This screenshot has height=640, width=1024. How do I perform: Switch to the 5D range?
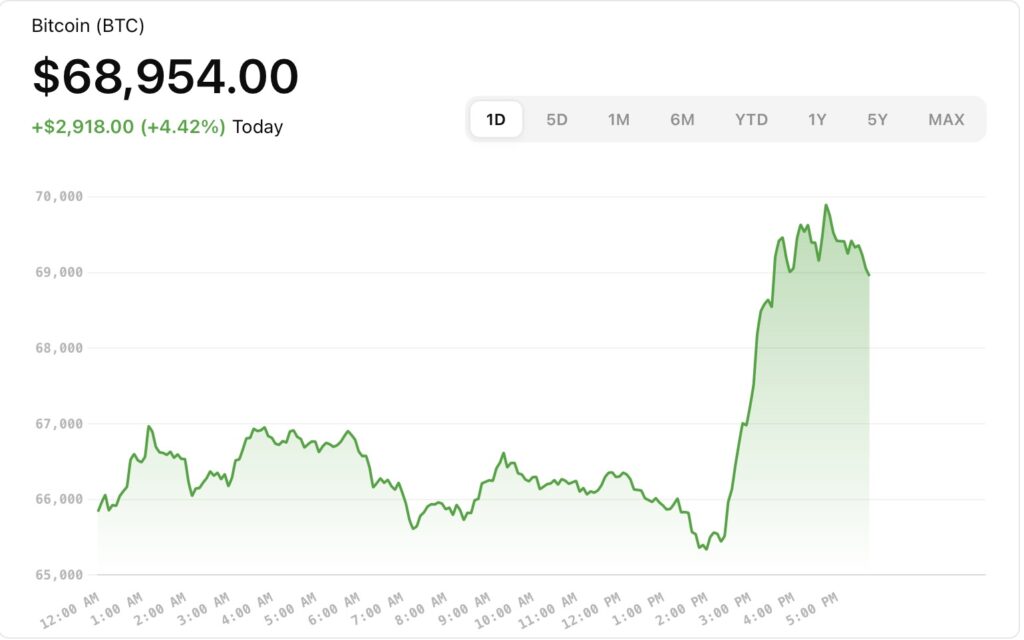(557, 120)
